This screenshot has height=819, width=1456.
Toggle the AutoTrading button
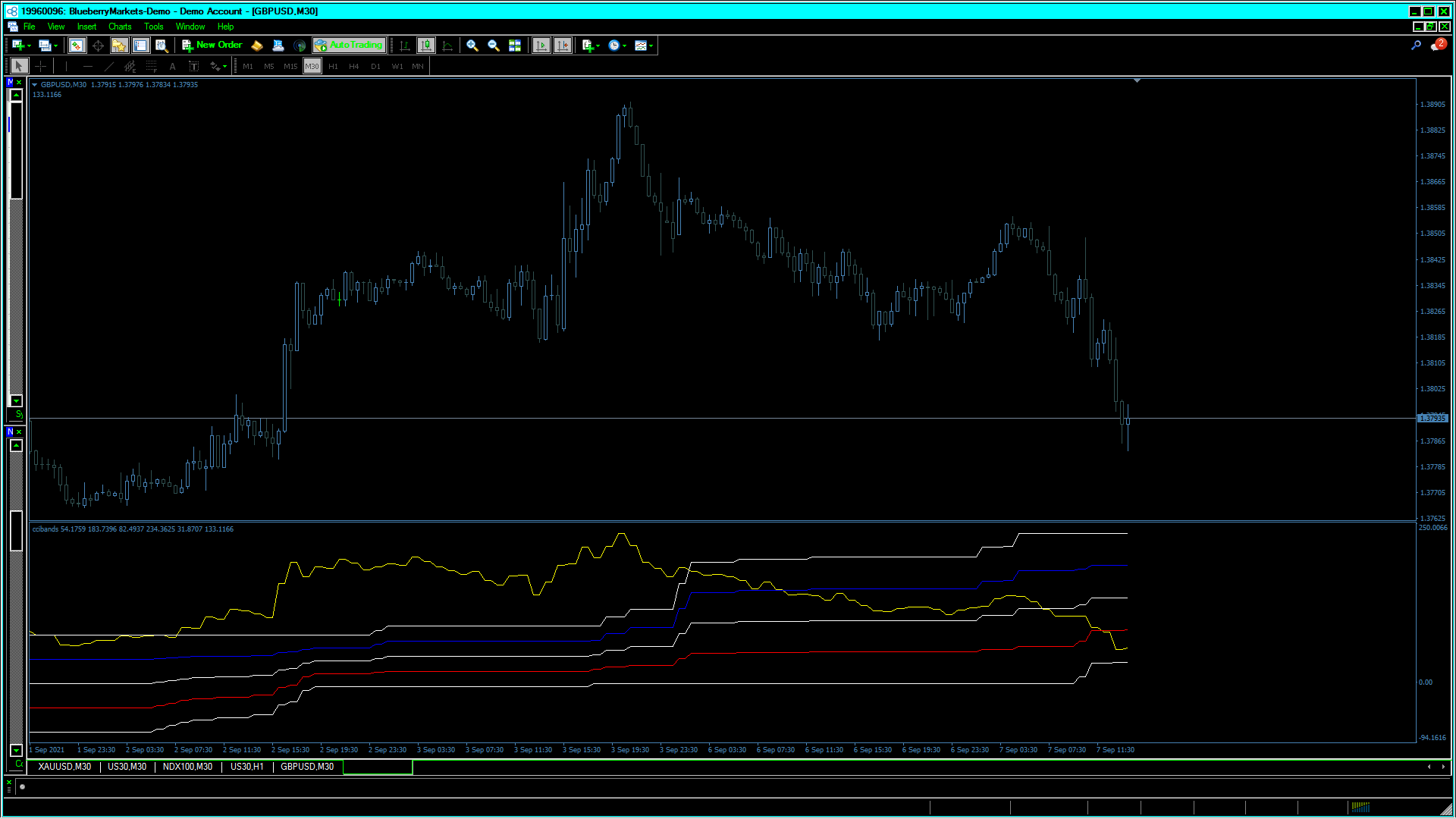coord(349,45)
